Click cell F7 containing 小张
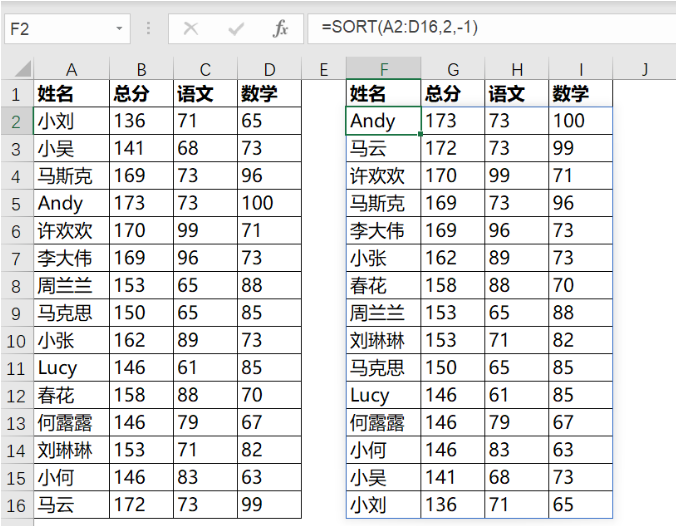Screen dimensions: 676x526 384,258
